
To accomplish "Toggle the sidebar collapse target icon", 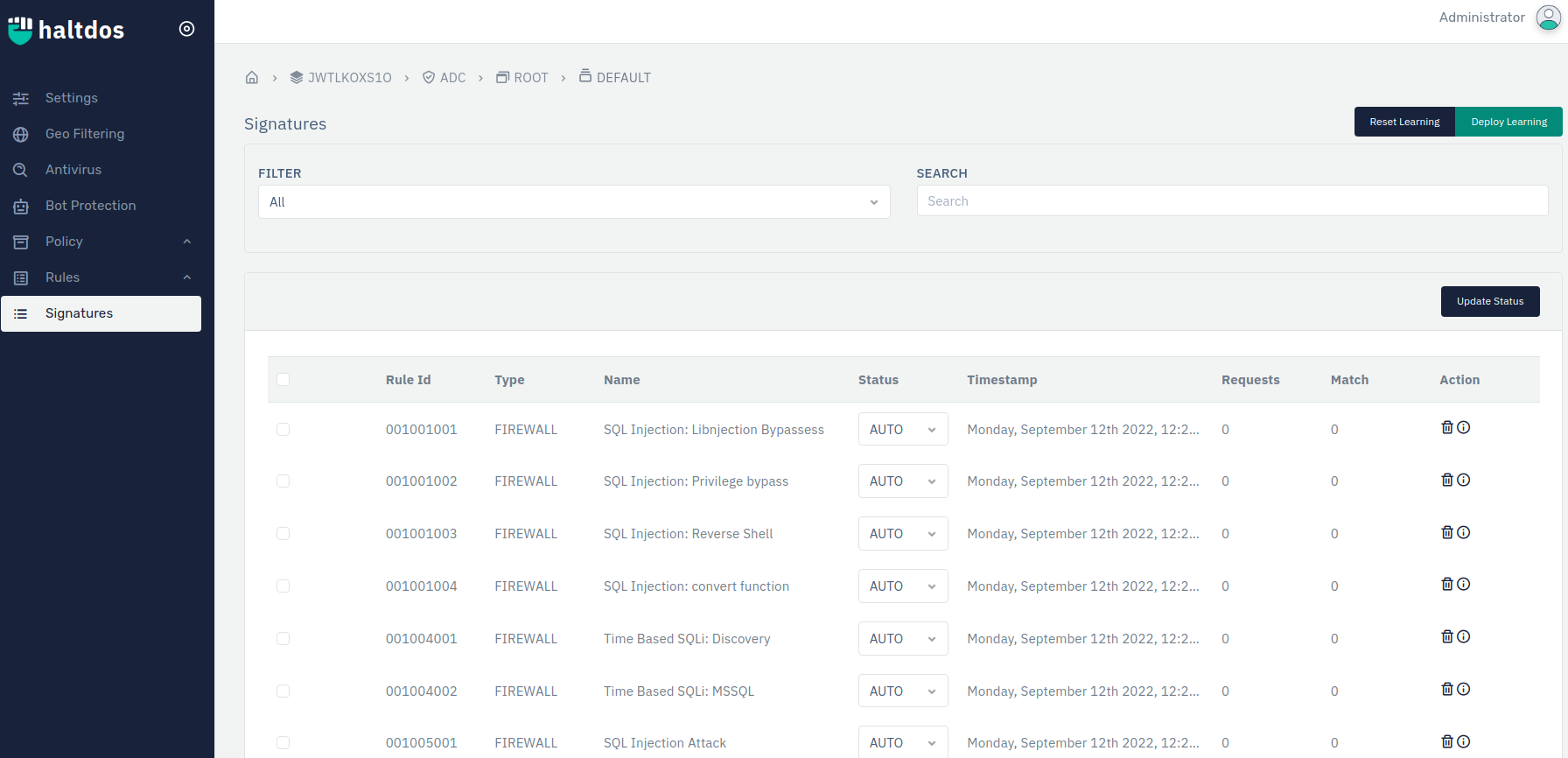I will [x=186, y=29].
